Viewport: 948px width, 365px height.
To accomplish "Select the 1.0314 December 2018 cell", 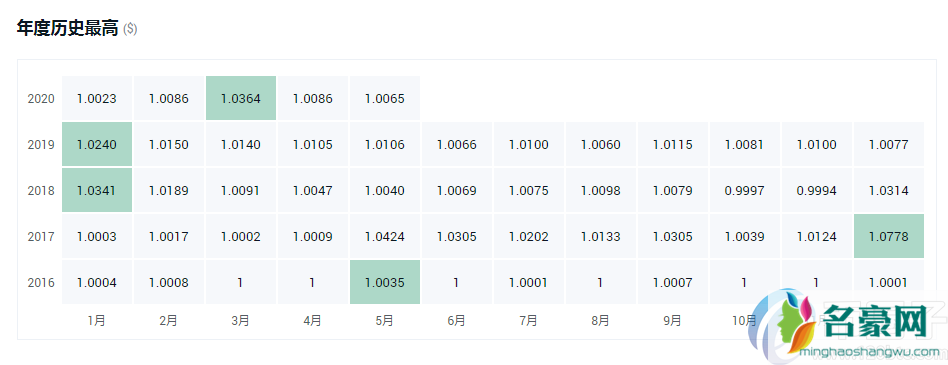I will 889,190.
